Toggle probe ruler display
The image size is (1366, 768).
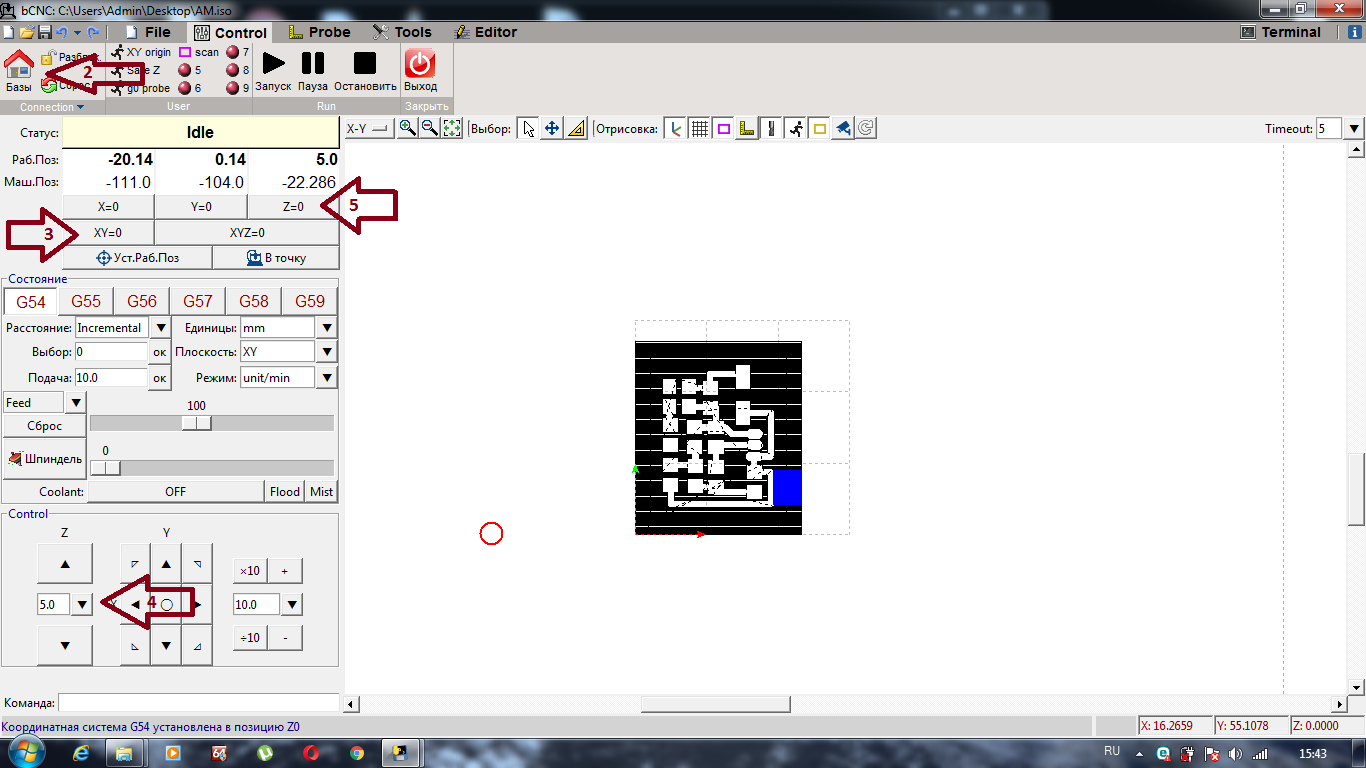click(747, 128)
